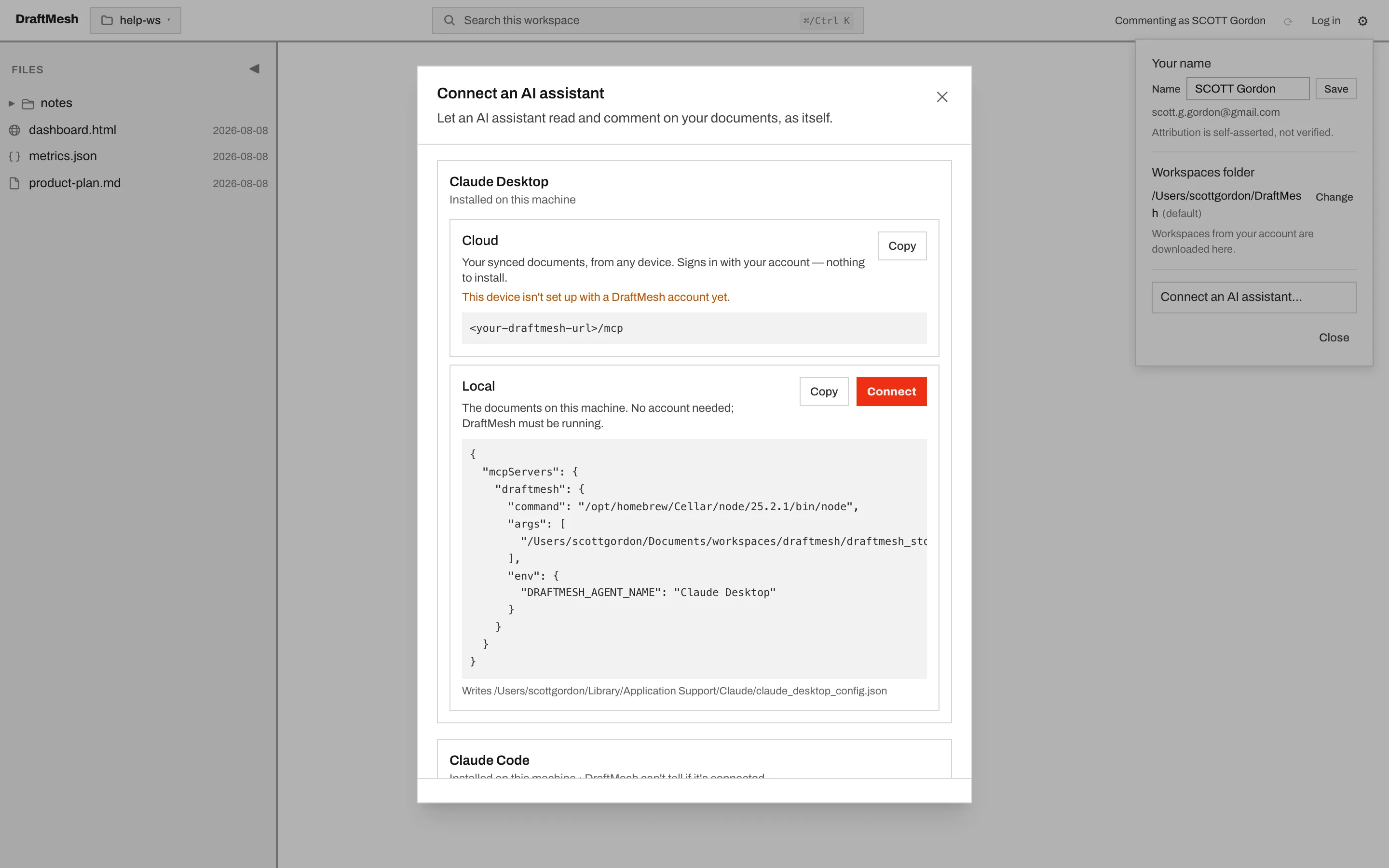The width and height of the screenshot is (1389, 868).
Task: Click the document icon for product-plan.md
Action: [x=14, y=183]
